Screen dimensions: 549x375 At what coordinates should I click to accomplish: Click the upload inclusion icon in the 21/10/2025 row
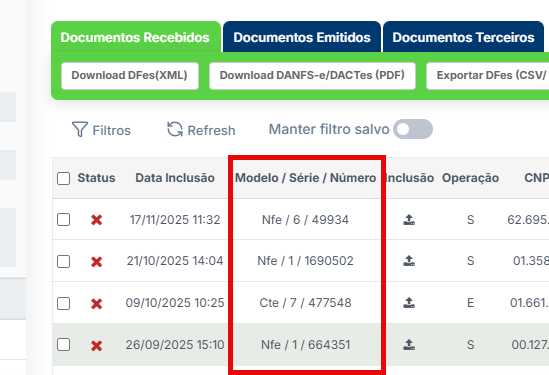point(409,261)
